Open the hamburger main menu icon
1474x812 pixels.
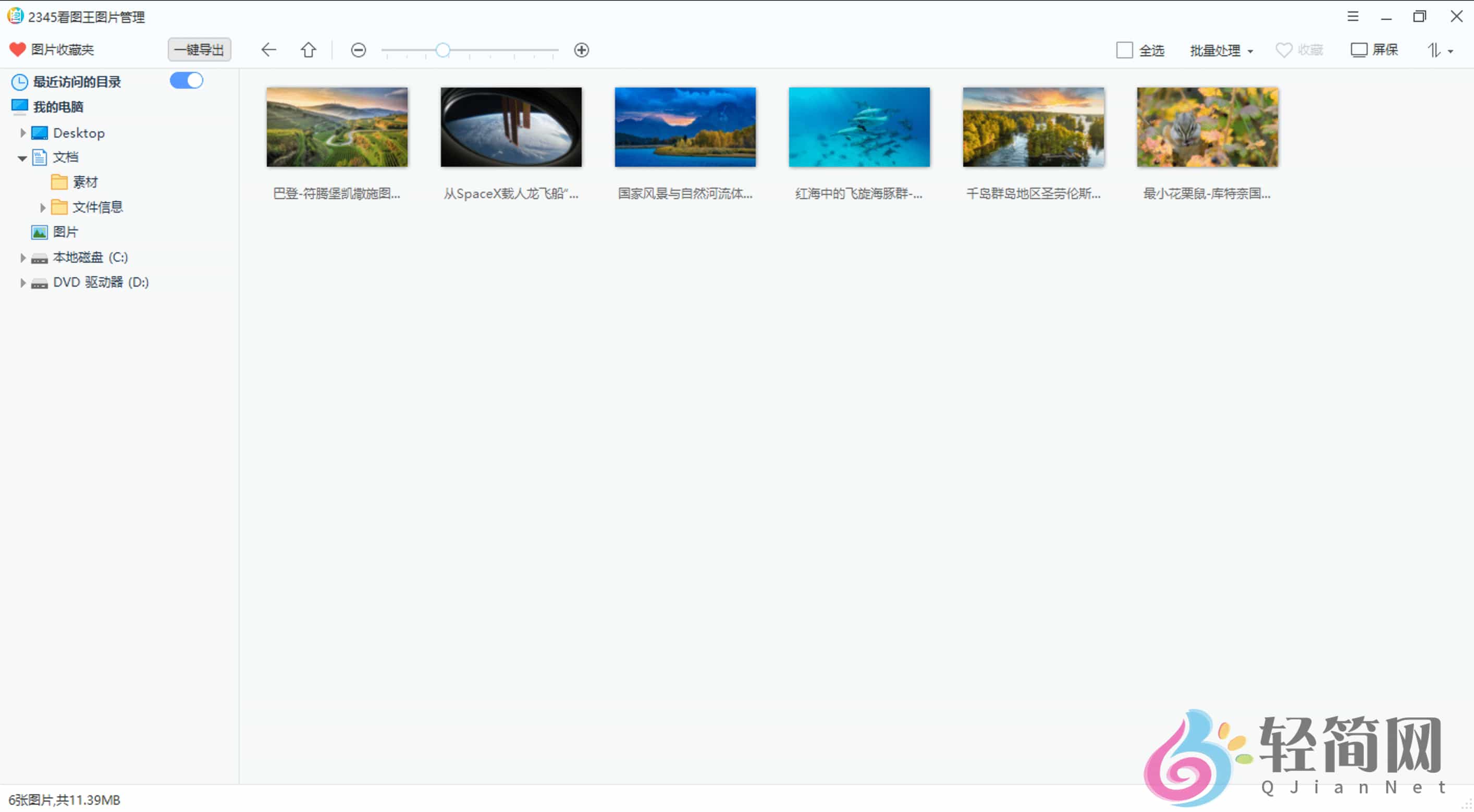pyautogui.click(x=1353, y=17)
